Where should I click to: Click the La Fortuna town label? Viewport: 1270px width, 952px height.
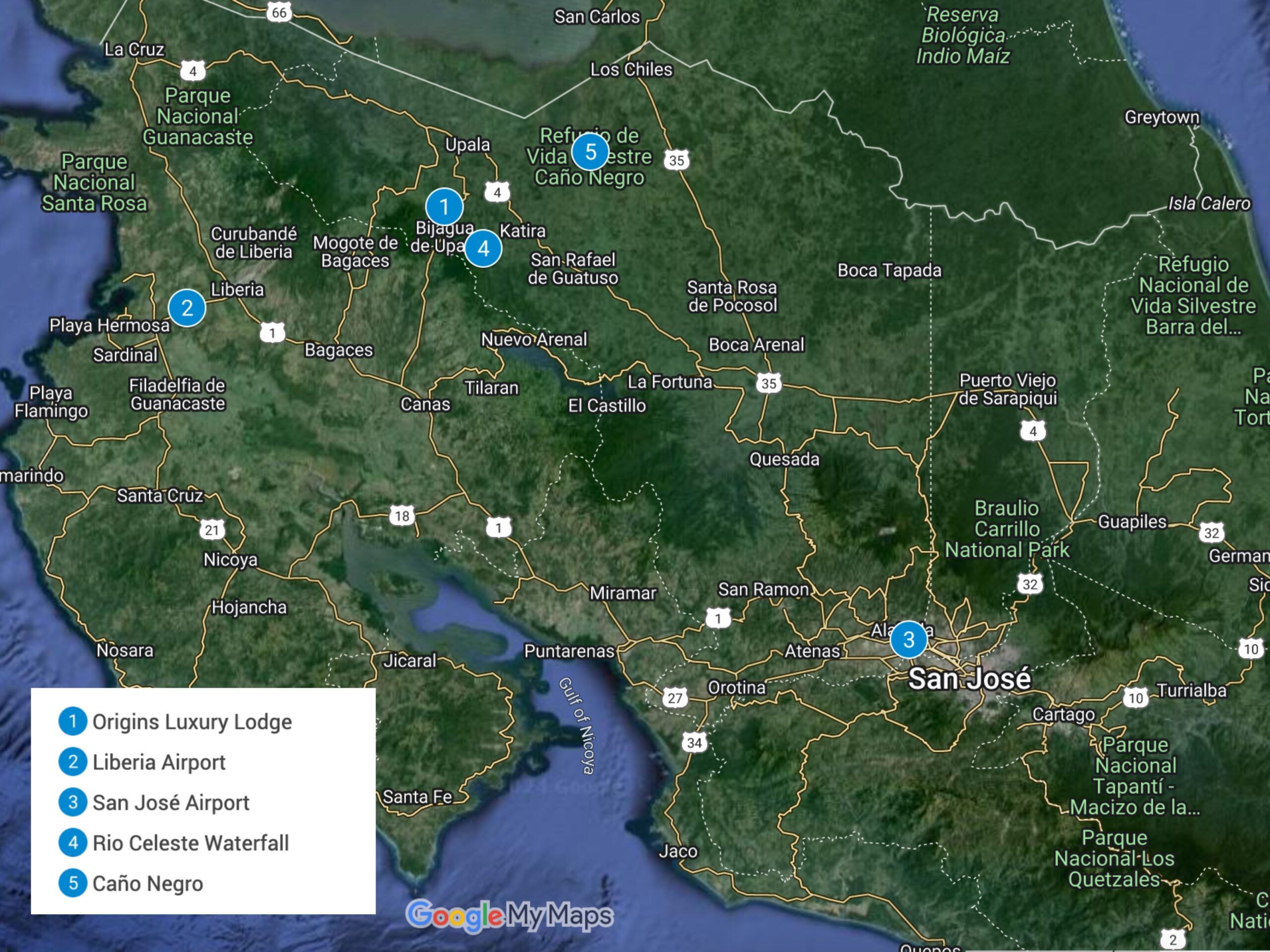tap(669, 382)
